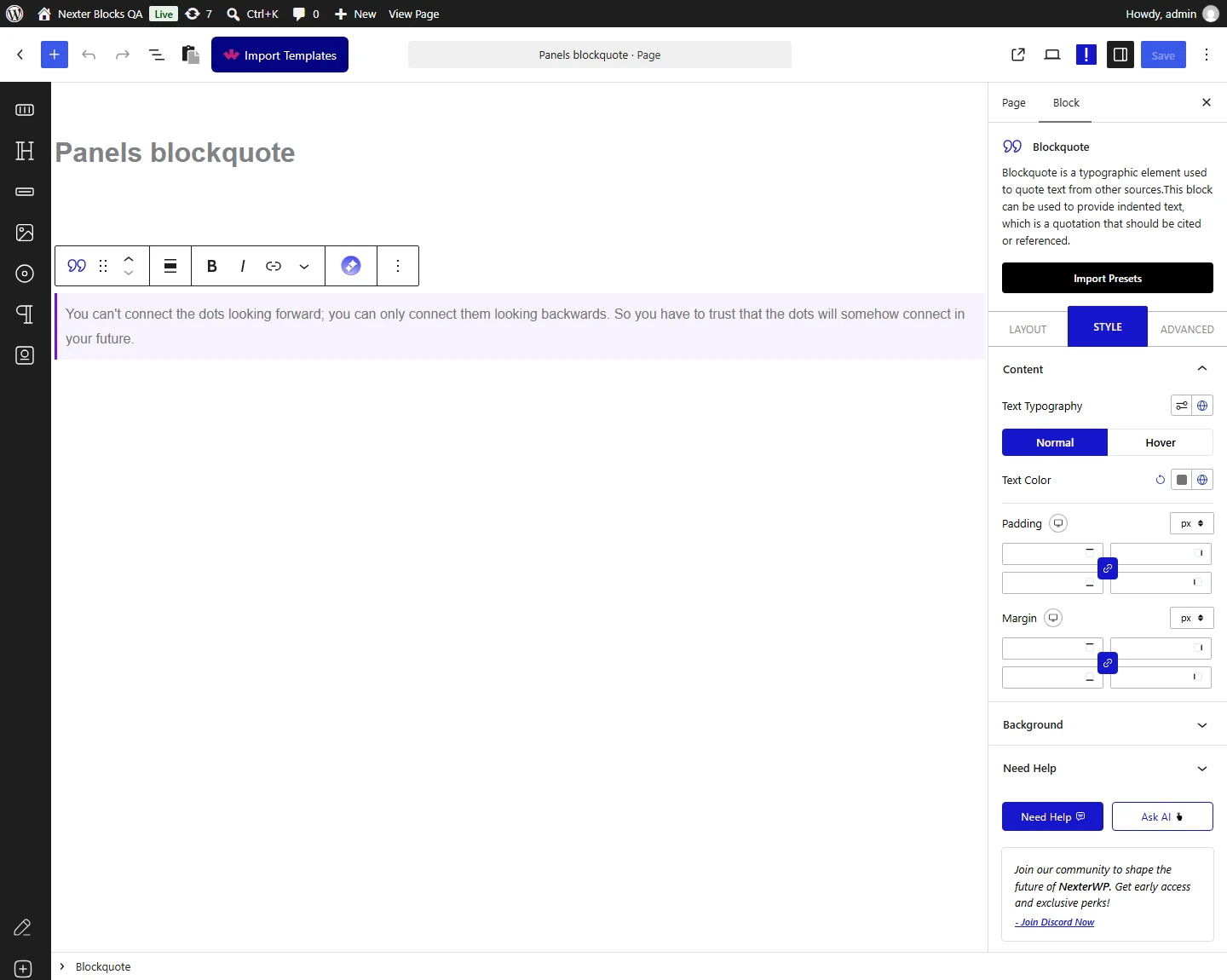
Task: Toggle the Margin linked values button
Action: click(x=1108, y=663)
